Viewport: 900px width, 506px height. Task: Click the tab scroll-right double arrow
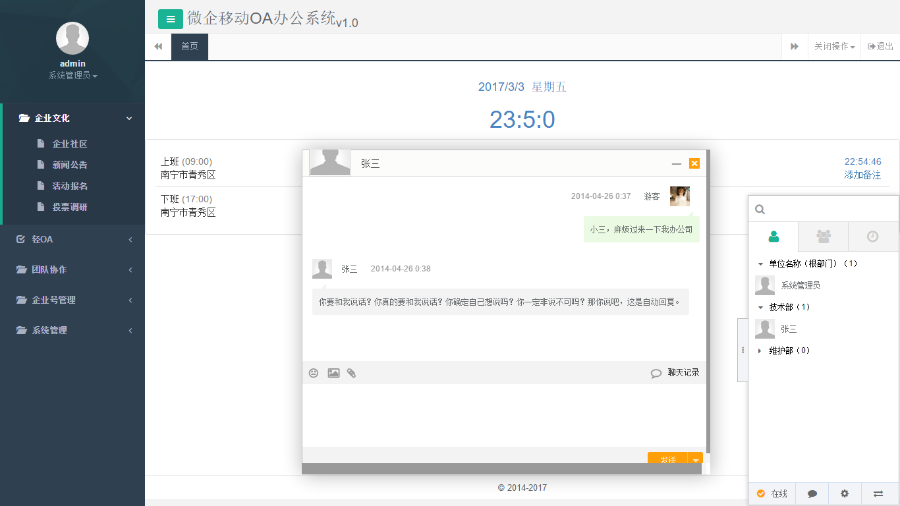[x=794, y=46]
